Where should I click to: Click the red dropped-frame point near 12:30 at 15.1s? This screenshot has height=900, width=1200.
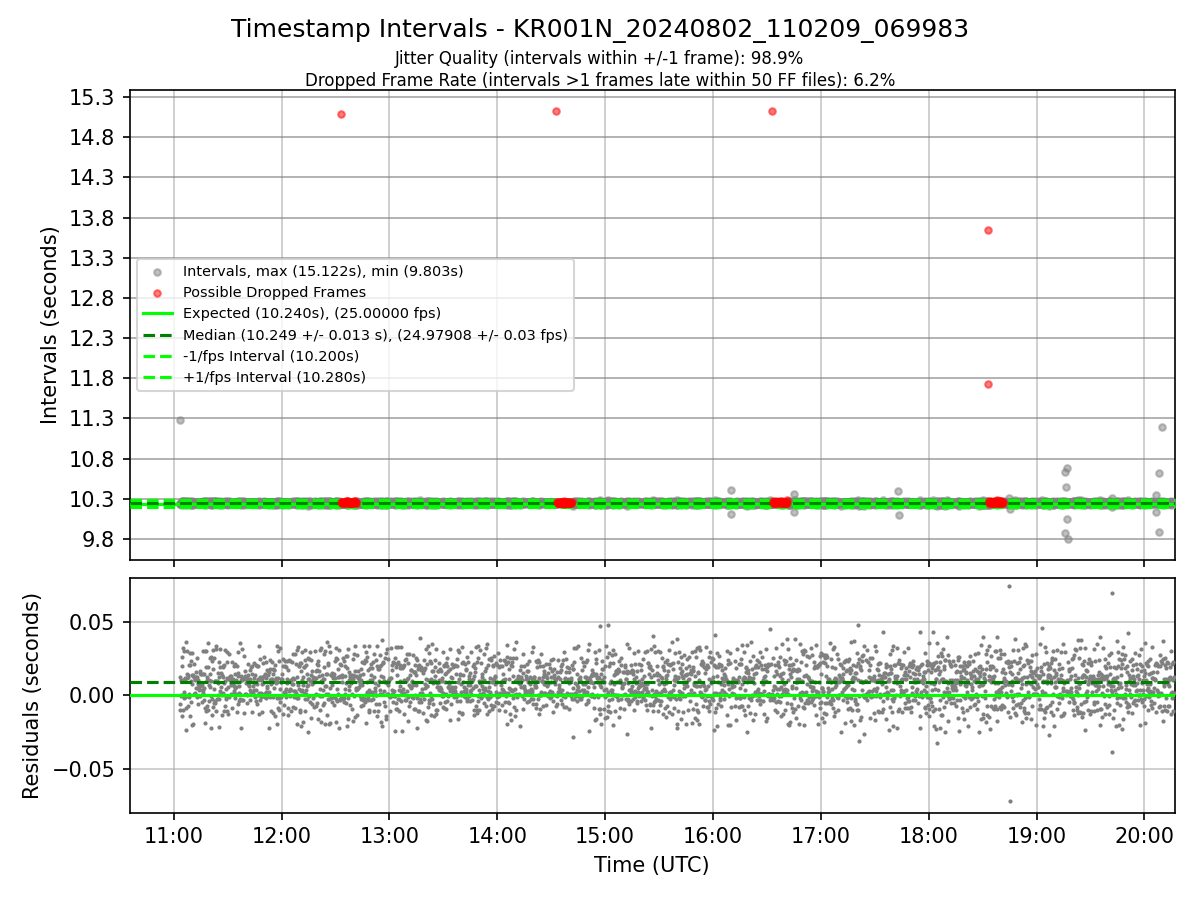(341, 114)
